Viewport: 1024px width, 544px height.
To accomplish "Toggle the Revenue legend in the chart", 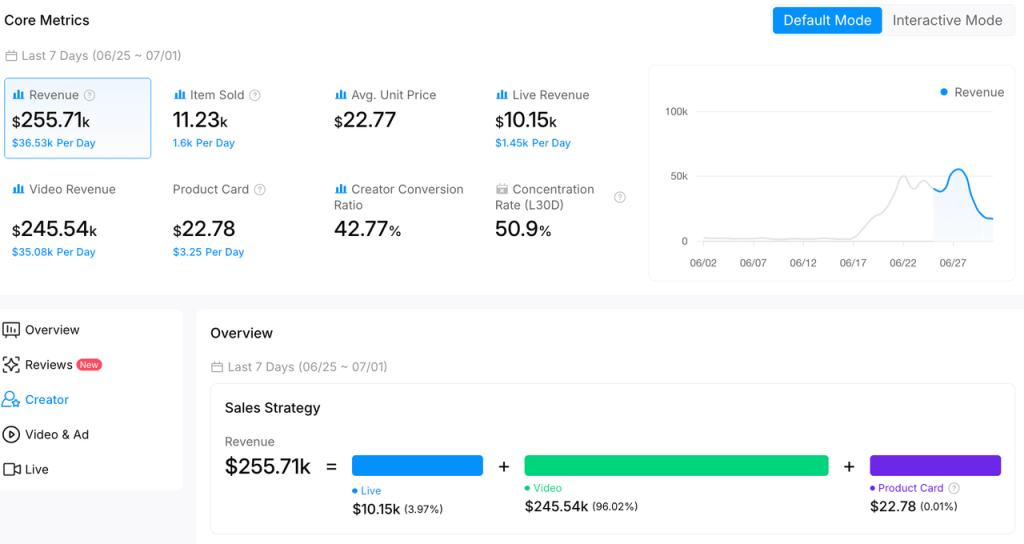I will (972, 93).
